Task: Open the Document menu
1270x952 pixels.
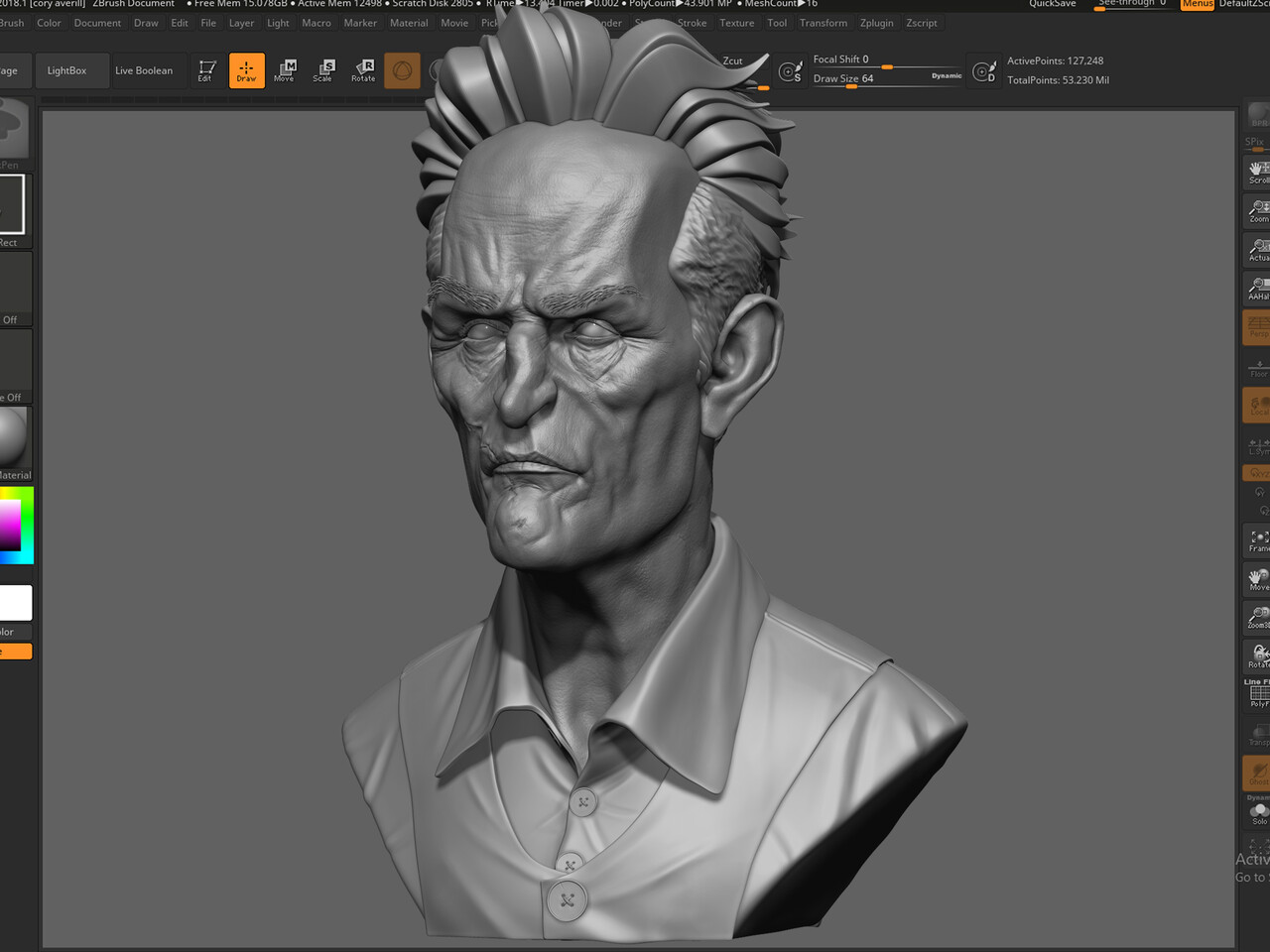Action: click(97, 23)
